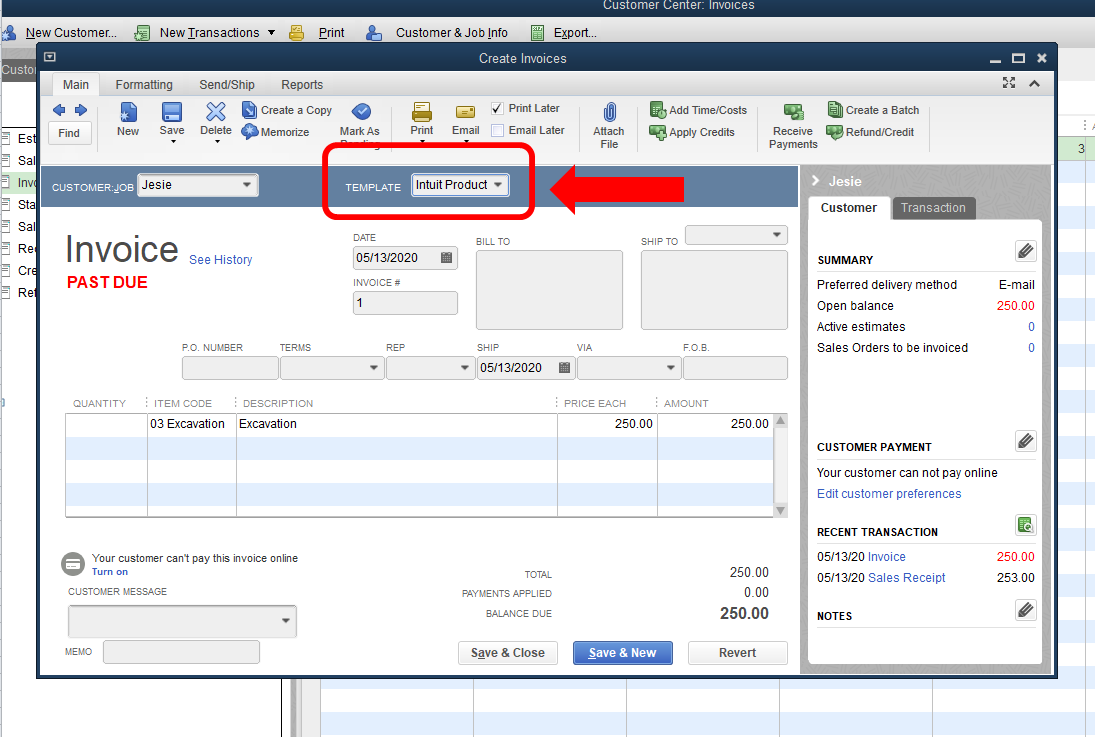1095x737 pixels.
Task: Open the Template dropdown
Action: coord(497,185)
